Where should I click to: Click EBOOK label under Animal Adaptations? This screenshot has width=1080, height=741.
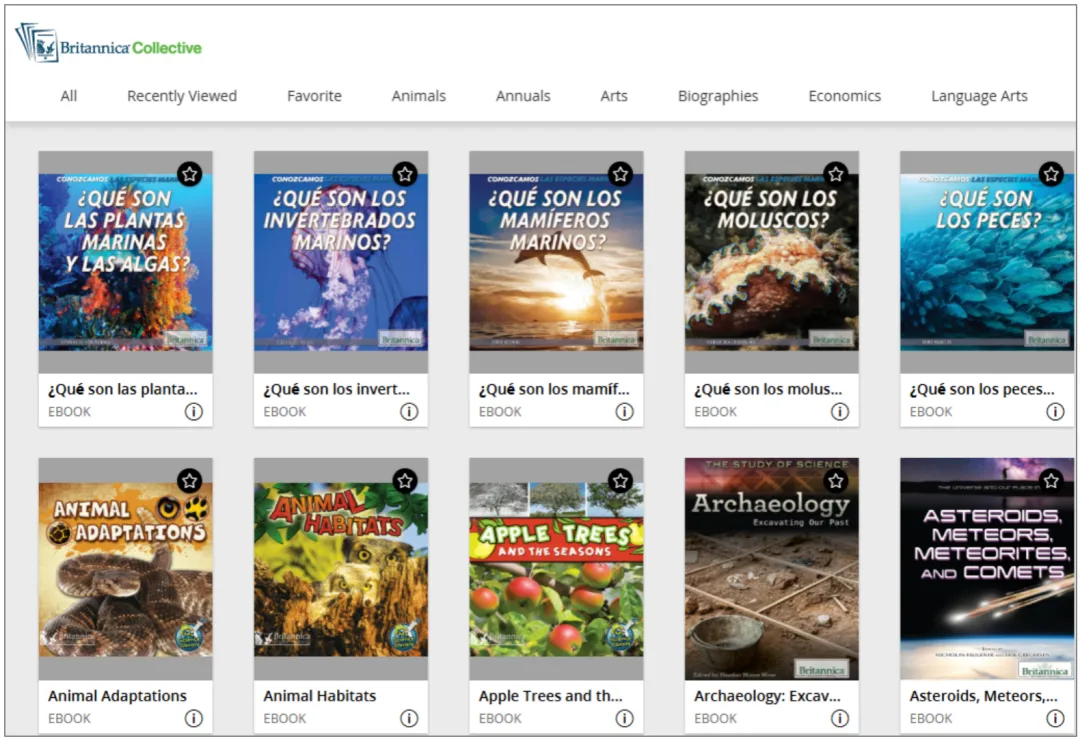(69, 718)
